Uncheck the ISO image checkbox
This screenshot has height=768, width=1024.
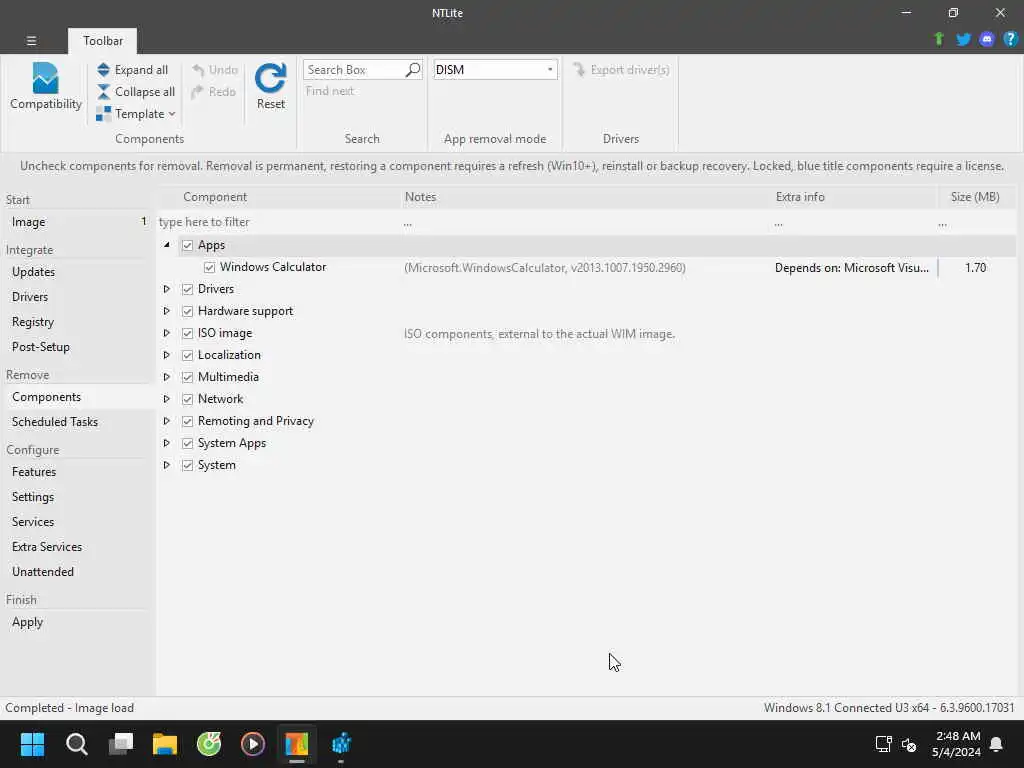coord(187,333)
